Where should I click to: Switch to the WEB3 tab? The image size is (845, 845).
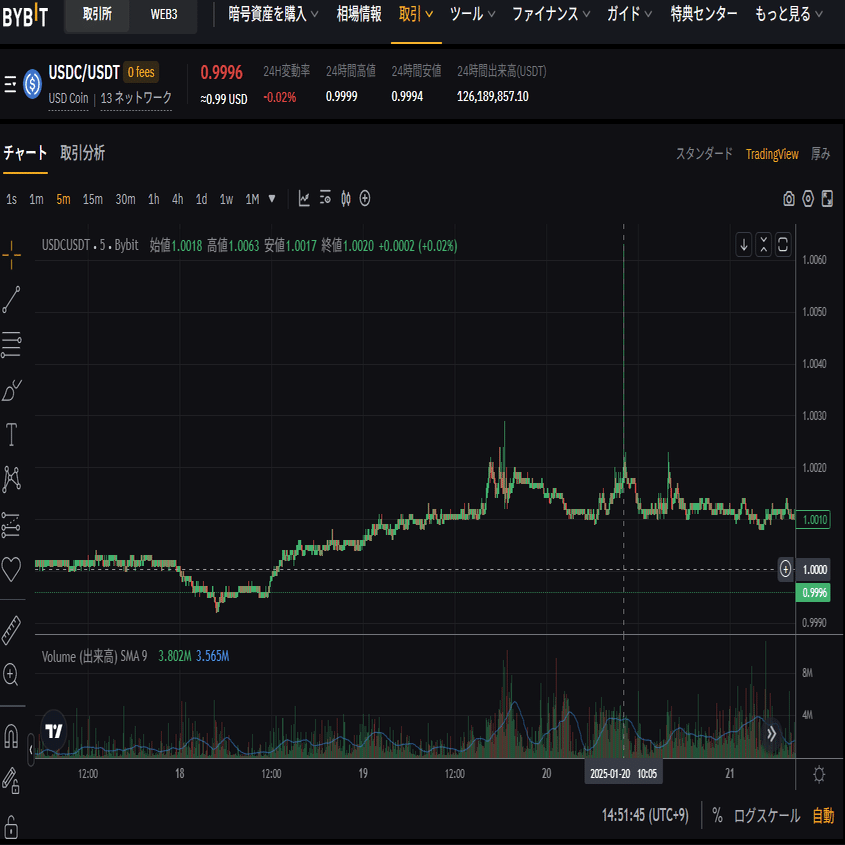pos(164,15)
